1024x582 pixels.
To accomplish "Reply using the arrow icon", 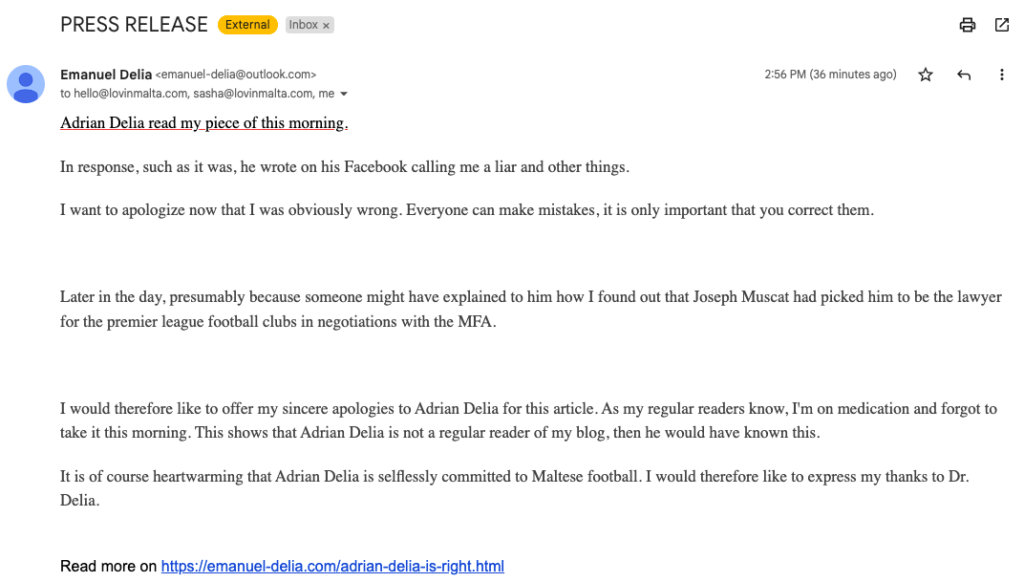I will click(x=964, y=75).
